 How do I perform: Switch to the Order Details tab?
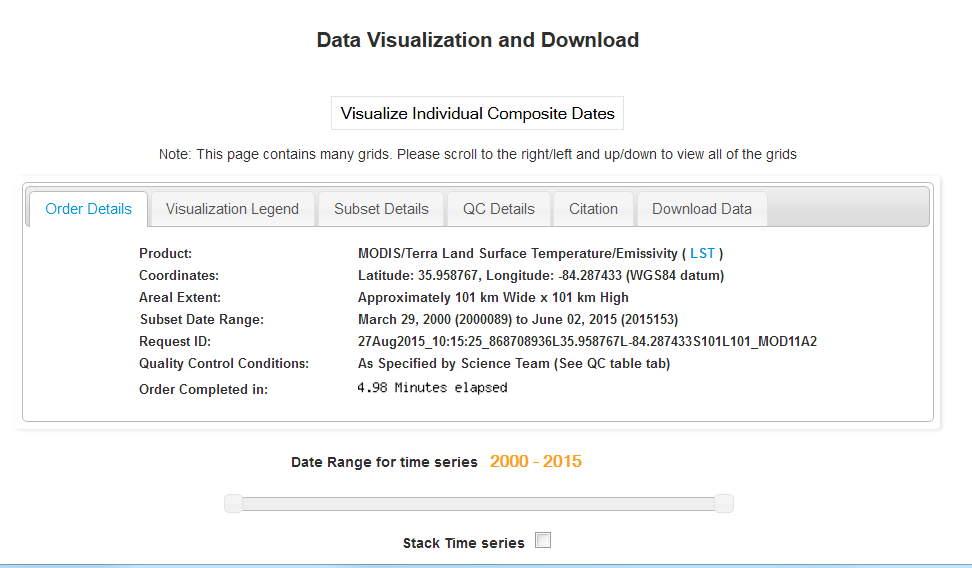(88, 209)
